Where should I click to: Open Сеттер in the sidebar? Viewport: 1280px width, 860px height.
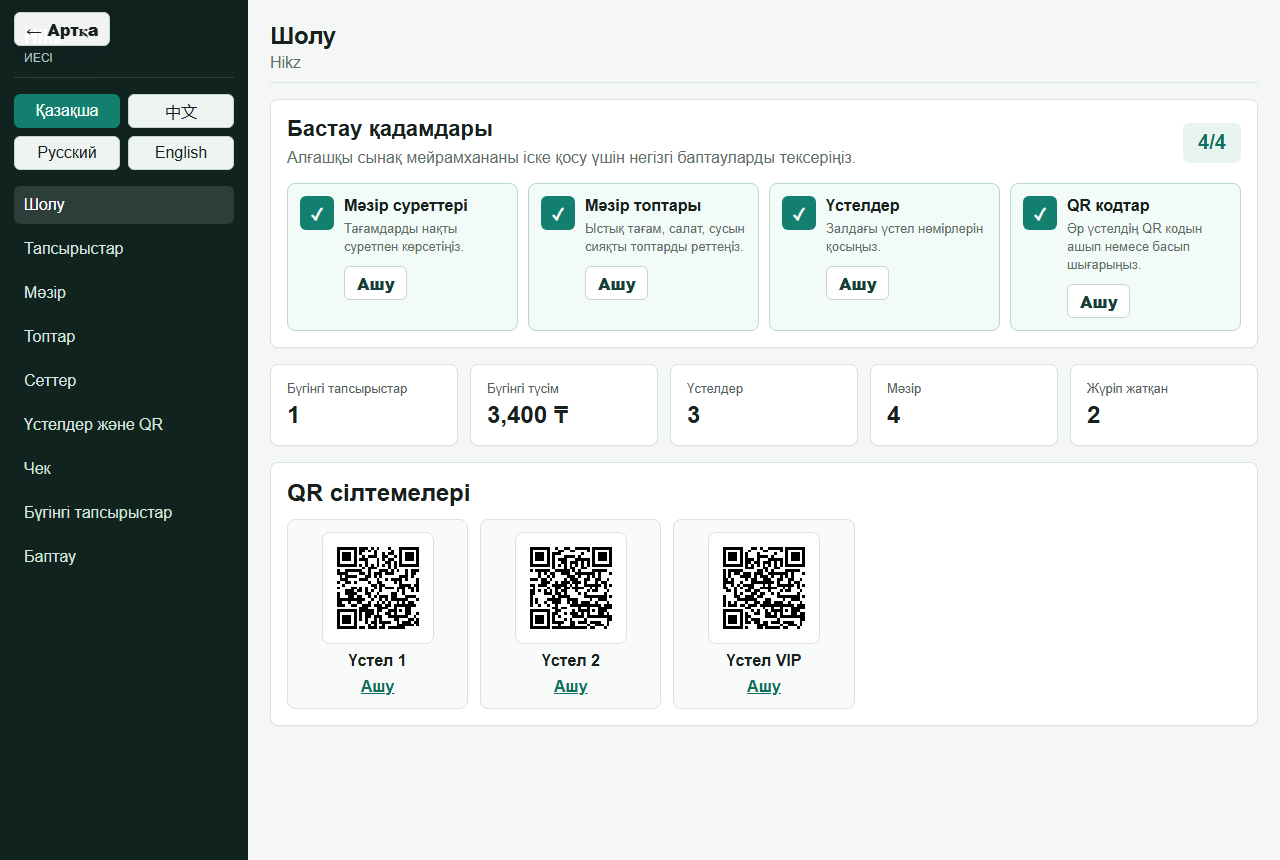[x=124, y=381]
